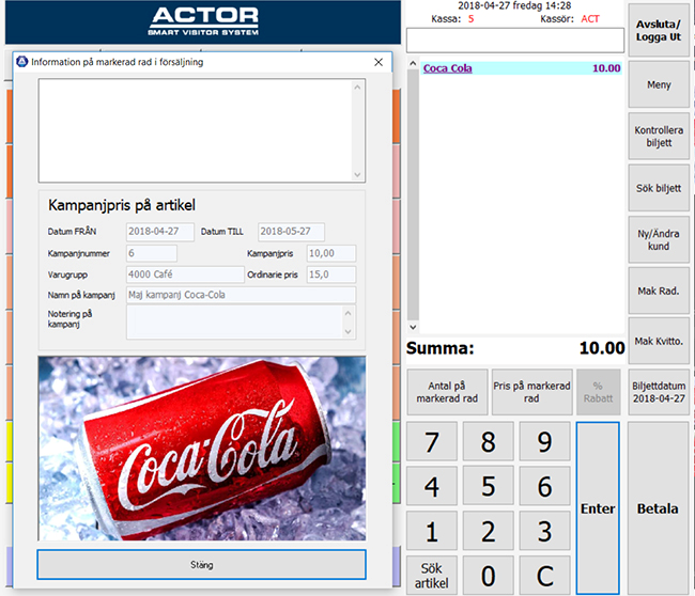Tap keypad digit 4
Image resolution: width=695 pixels, height=596 pixels.
432,486
